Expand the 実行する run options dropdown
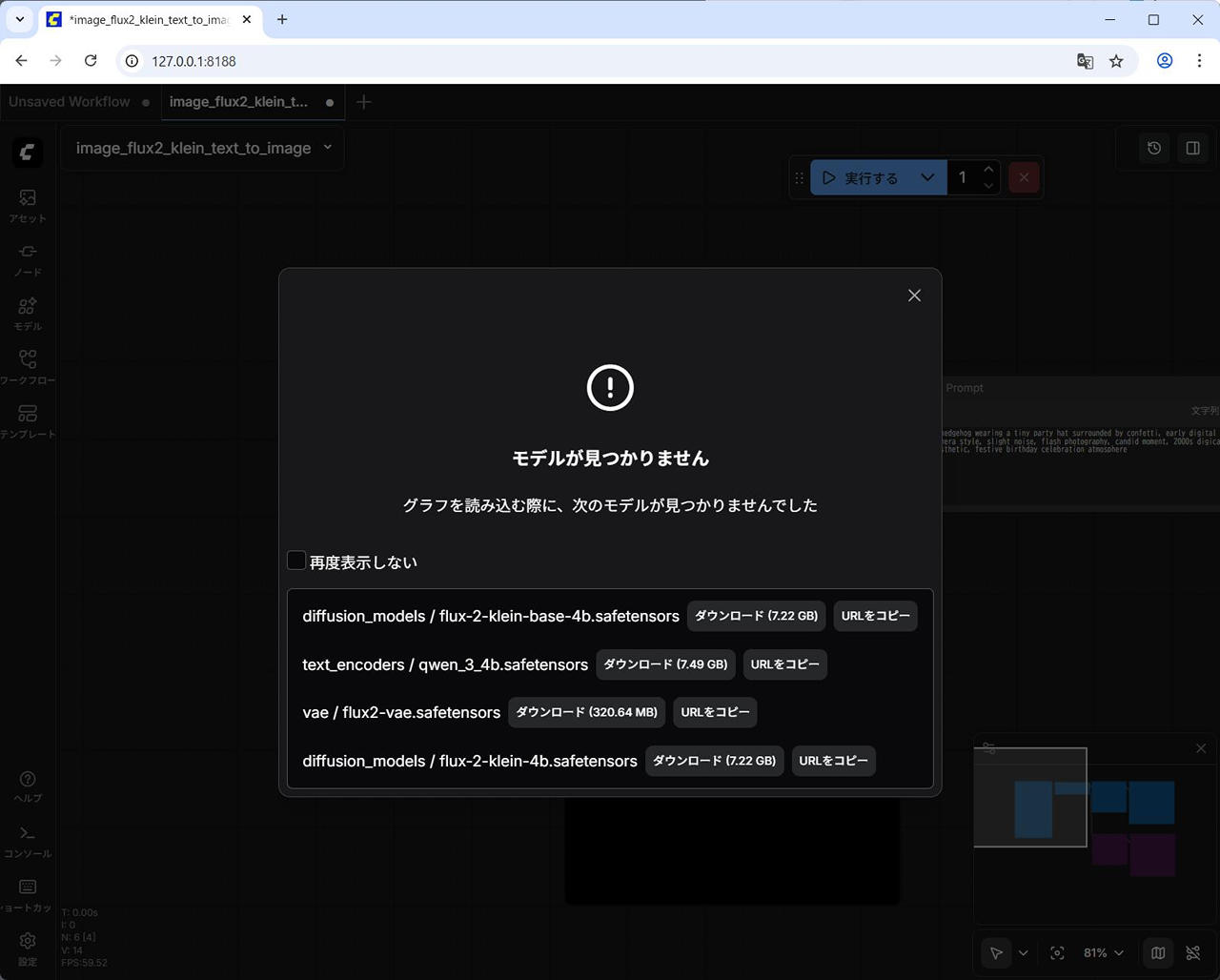 click(927, 177)
